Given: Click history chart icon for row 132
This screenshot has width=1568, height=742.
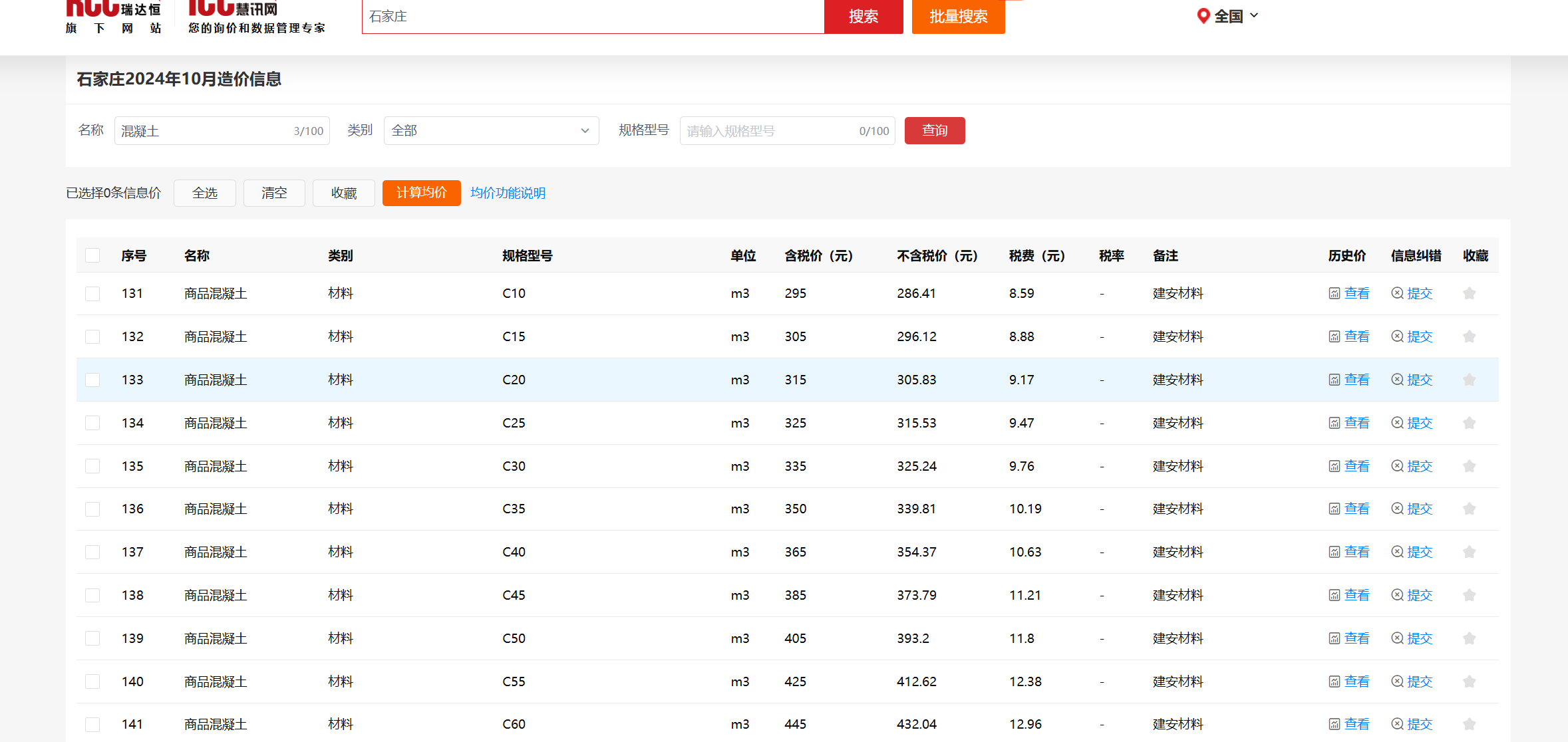Looking at the screenshot, I should pos(1334,336).
